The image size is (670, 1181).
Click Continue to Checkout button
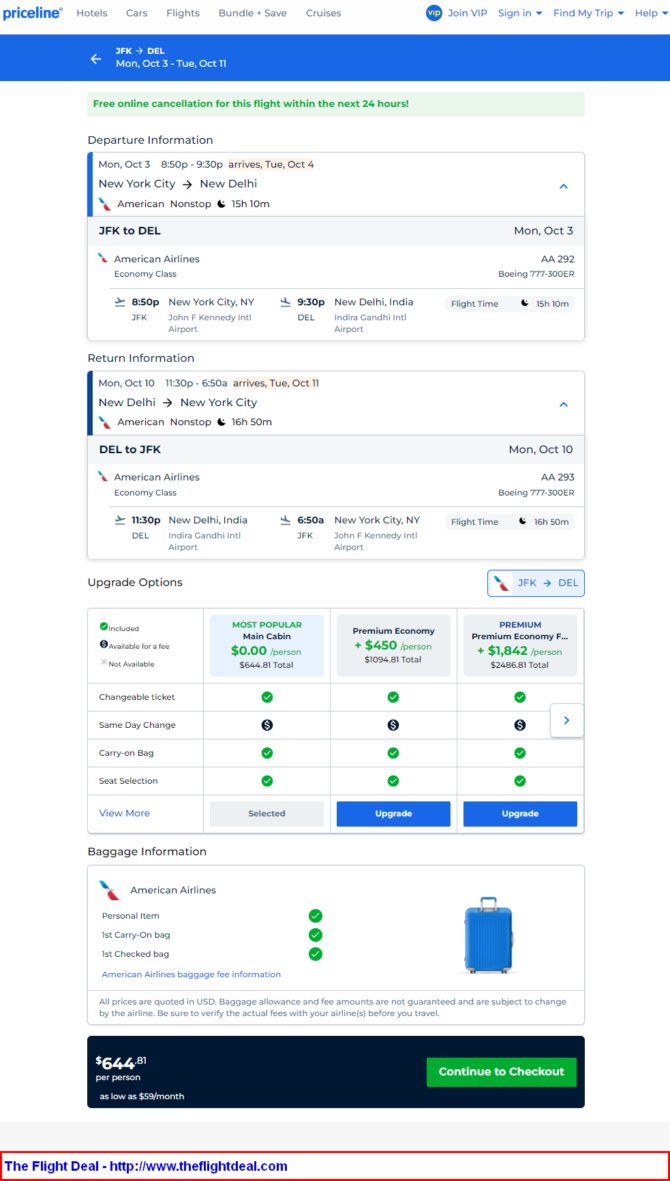click(501, 1072)
